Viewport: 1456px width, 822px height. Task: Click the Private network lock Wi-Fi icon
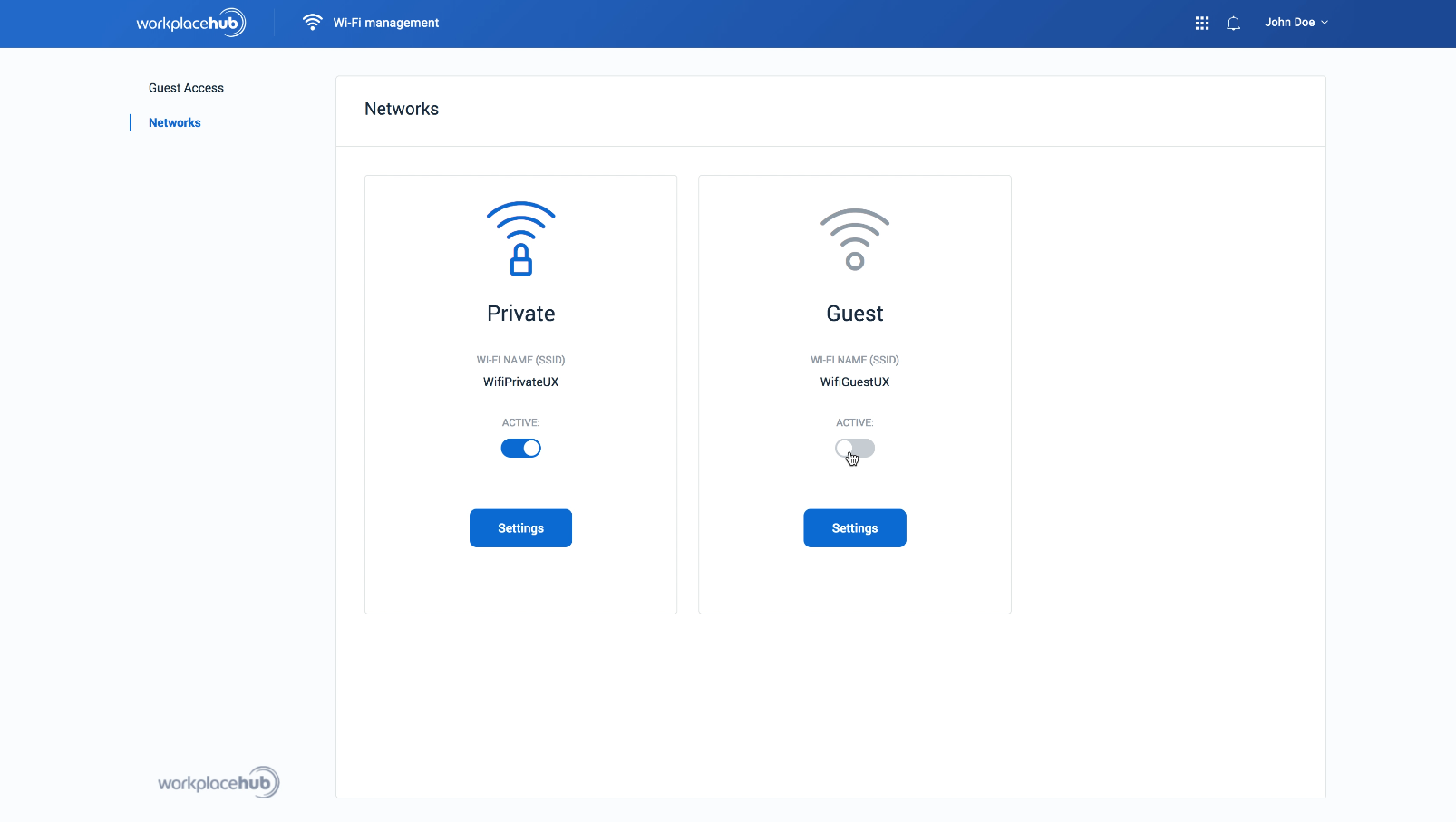520,237
